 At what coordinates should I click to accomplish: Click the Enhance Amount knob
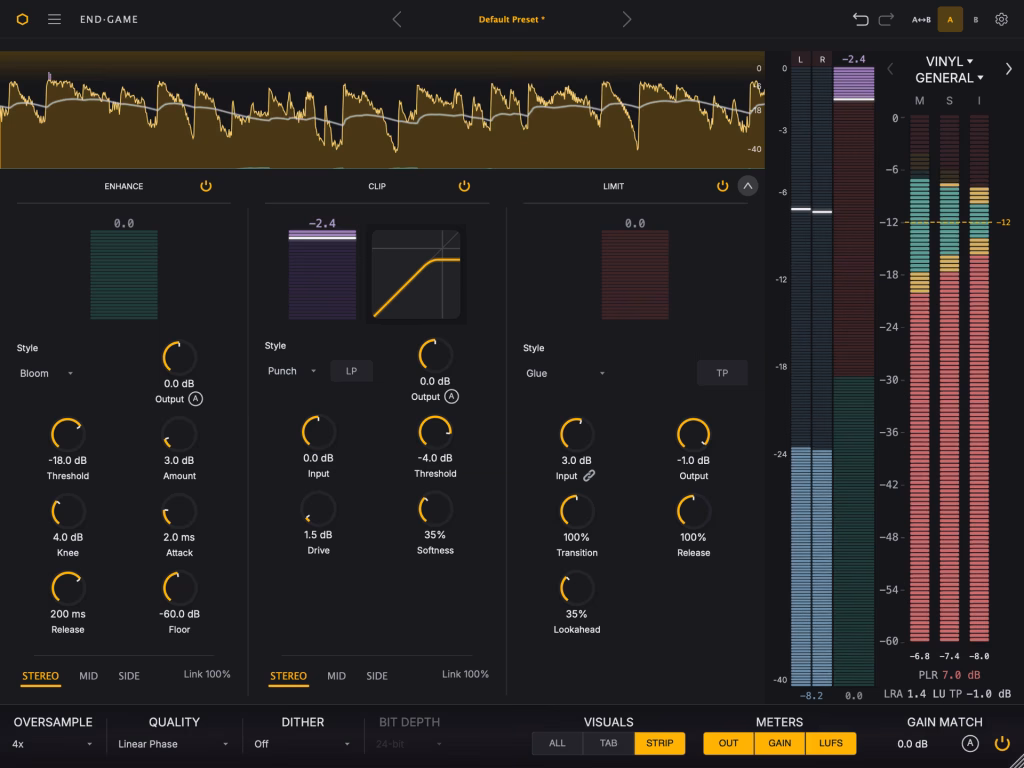[x=179, y=434]
